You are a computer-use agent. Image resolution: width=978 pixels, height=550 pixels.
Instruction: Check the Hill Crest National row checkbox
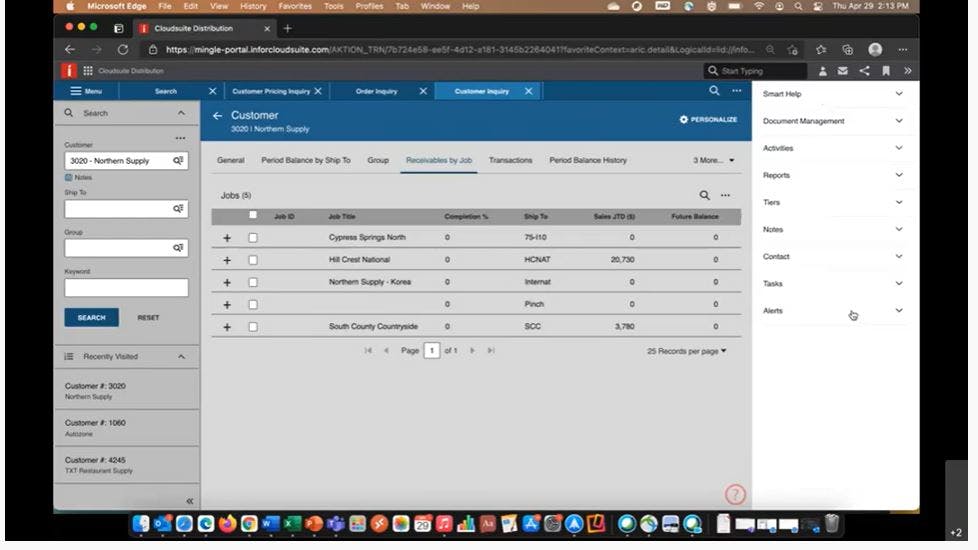[253, 260]
